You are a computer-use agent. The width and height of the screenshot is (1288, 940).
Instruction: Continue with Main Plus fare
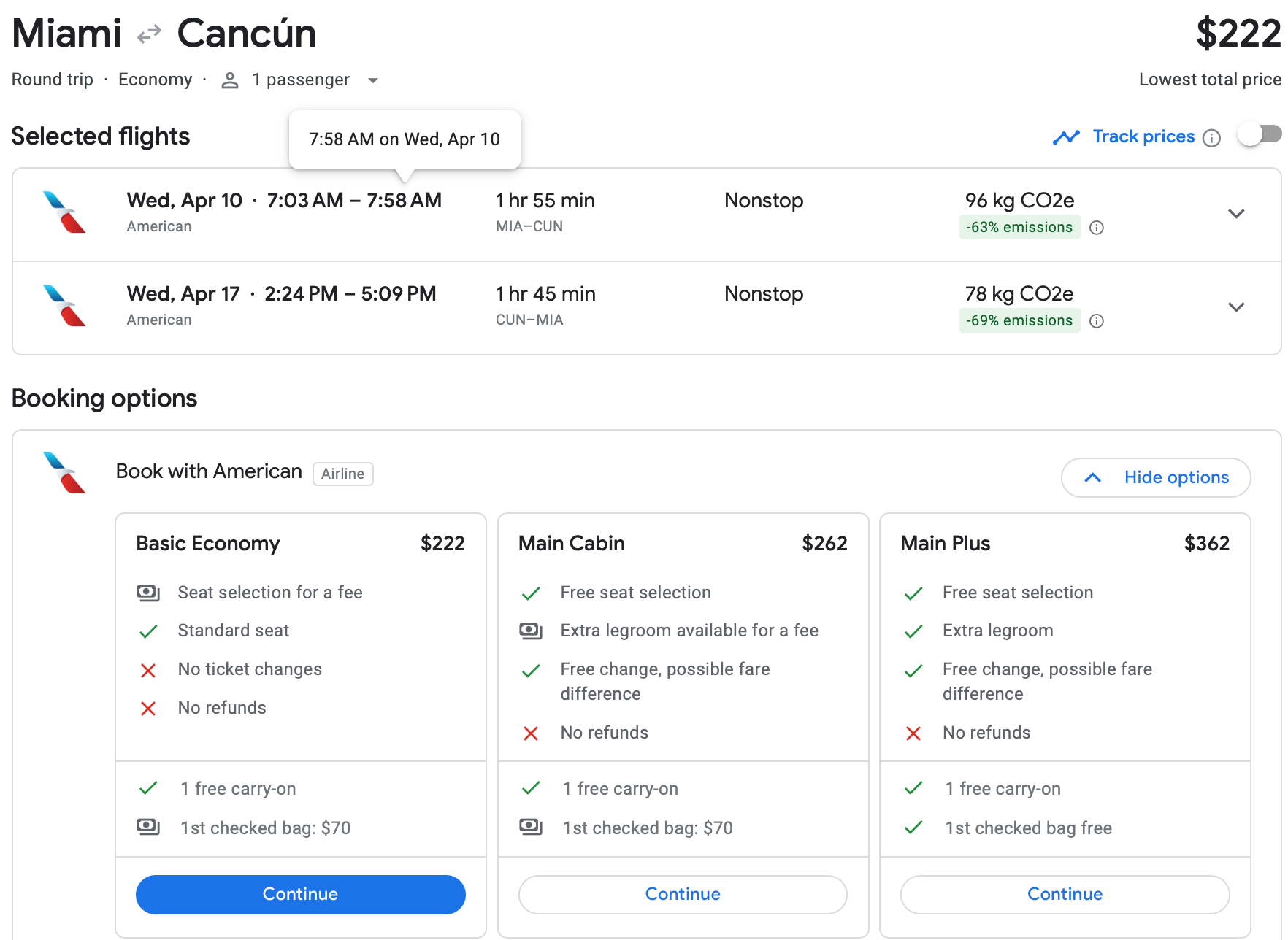(x=1065, y=894)
